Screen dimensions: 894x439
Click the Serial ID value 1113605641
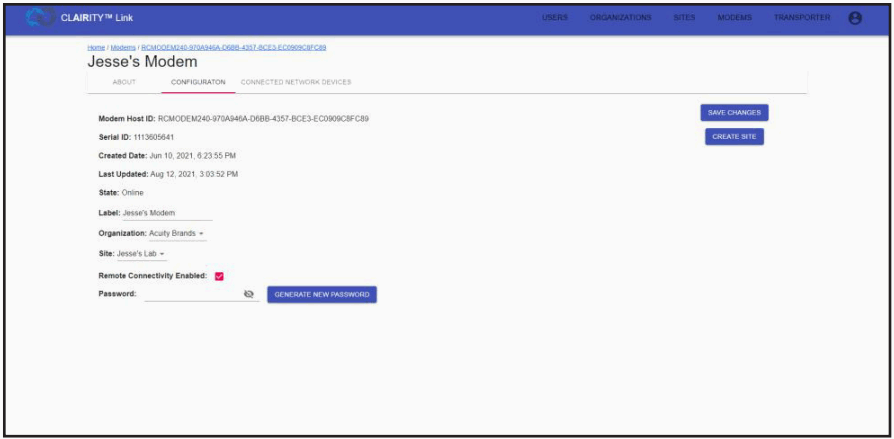point(154,137)
